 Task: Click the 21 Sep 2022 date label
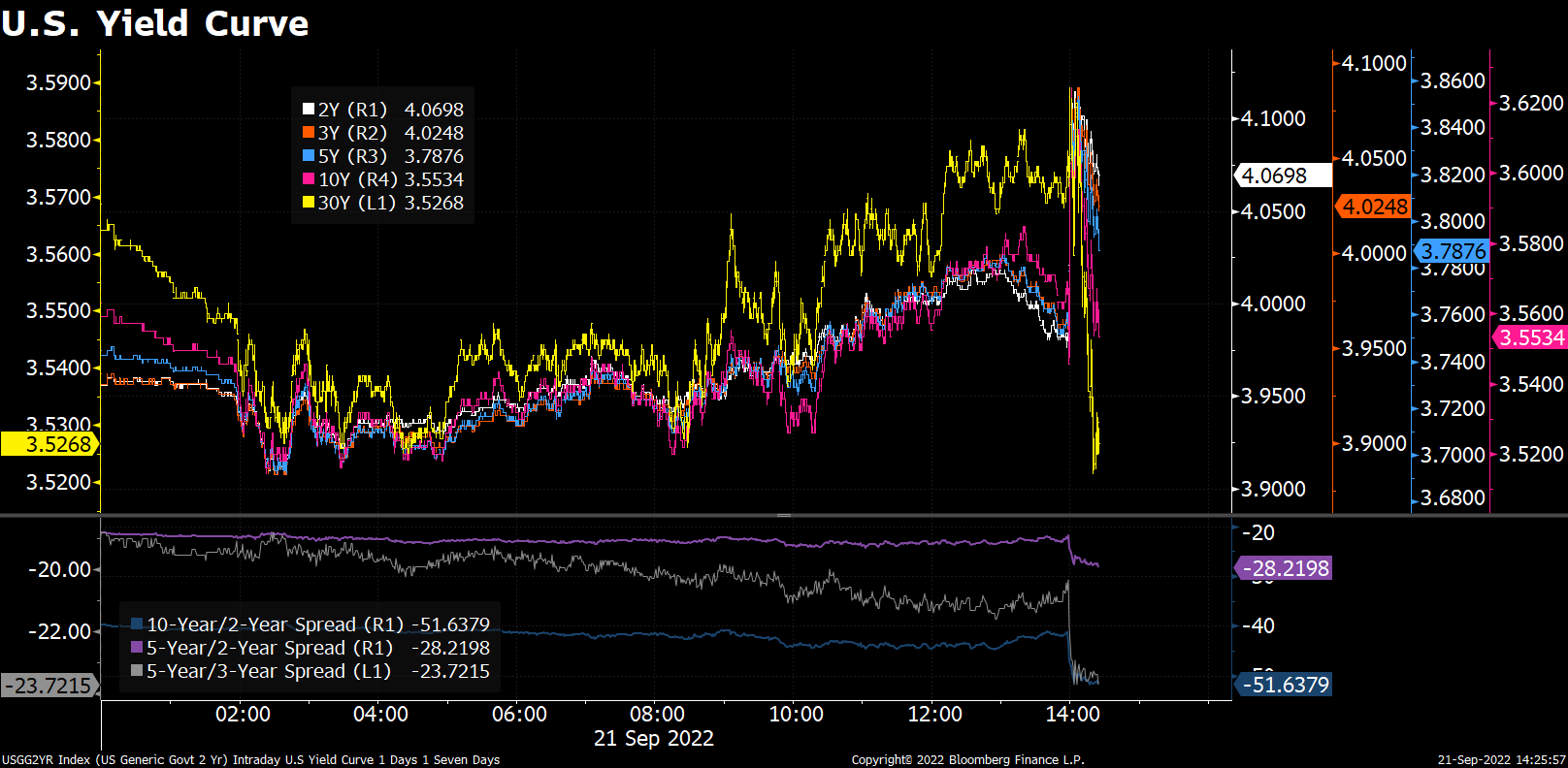point(653,738)
